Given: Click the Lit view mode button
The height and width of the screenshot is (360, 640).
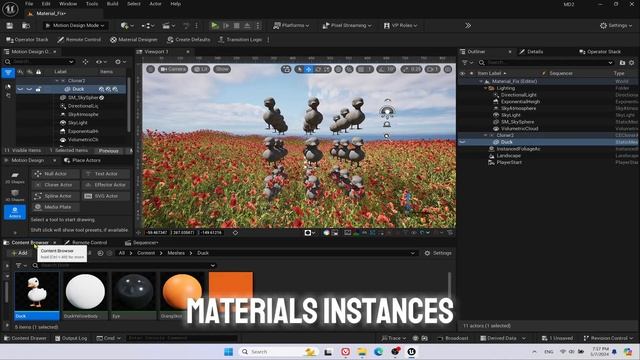Looking at the screenshot, I should tap(200, 69).
